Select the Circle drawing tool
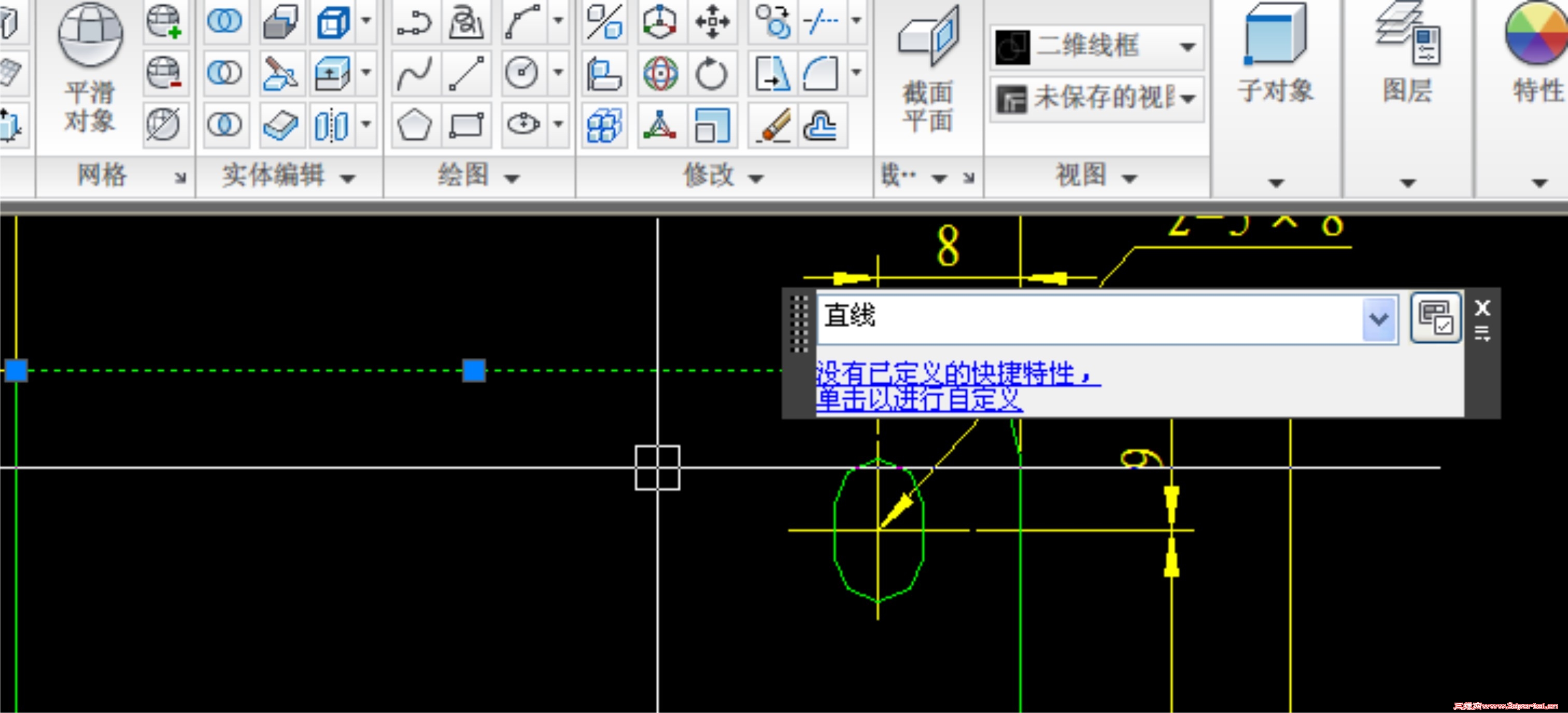1568x713 pixels. pyautogui.click(x=521, y=73)
